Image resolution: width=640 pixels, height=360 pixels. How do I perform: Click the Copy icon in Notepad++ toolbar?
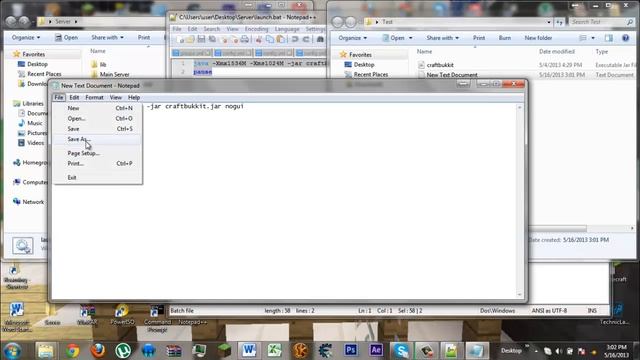[x=270, y=40]
